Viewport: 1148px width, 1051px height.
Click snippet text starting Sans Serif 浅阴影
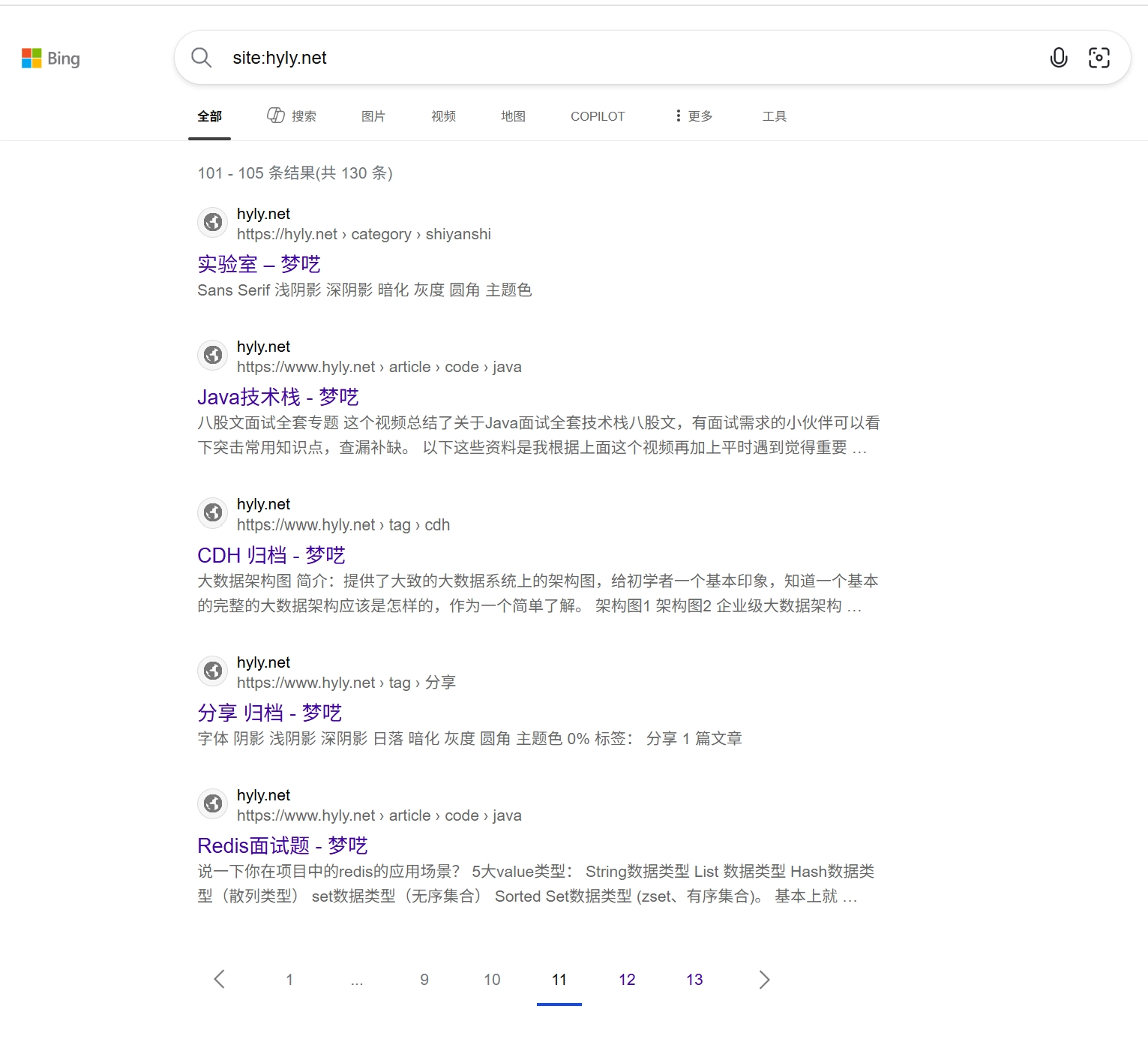pyautogui.click(x=364, y=290)
